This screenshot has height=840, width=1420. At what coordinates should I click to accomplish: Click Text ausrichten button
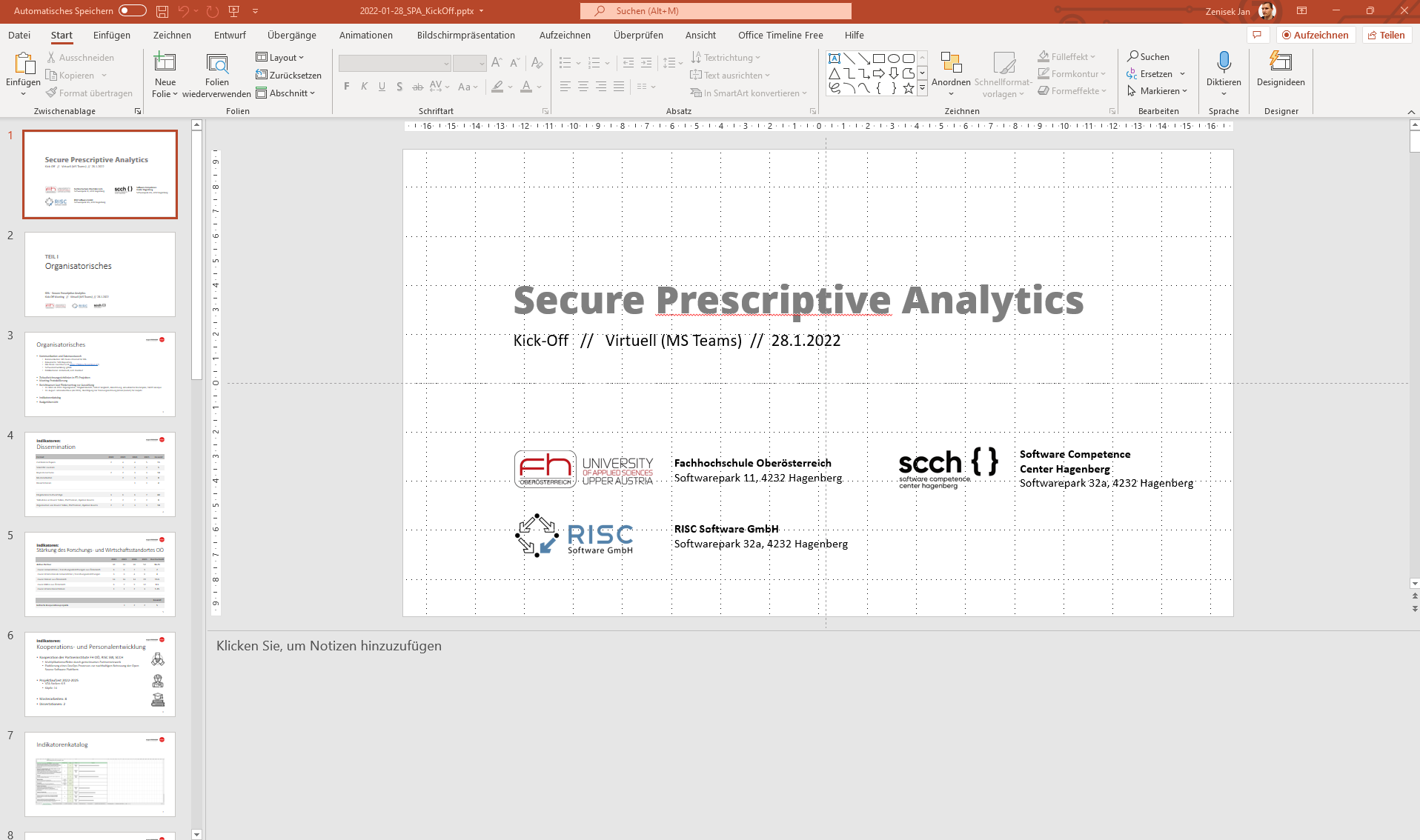click(x=730, y=76)
